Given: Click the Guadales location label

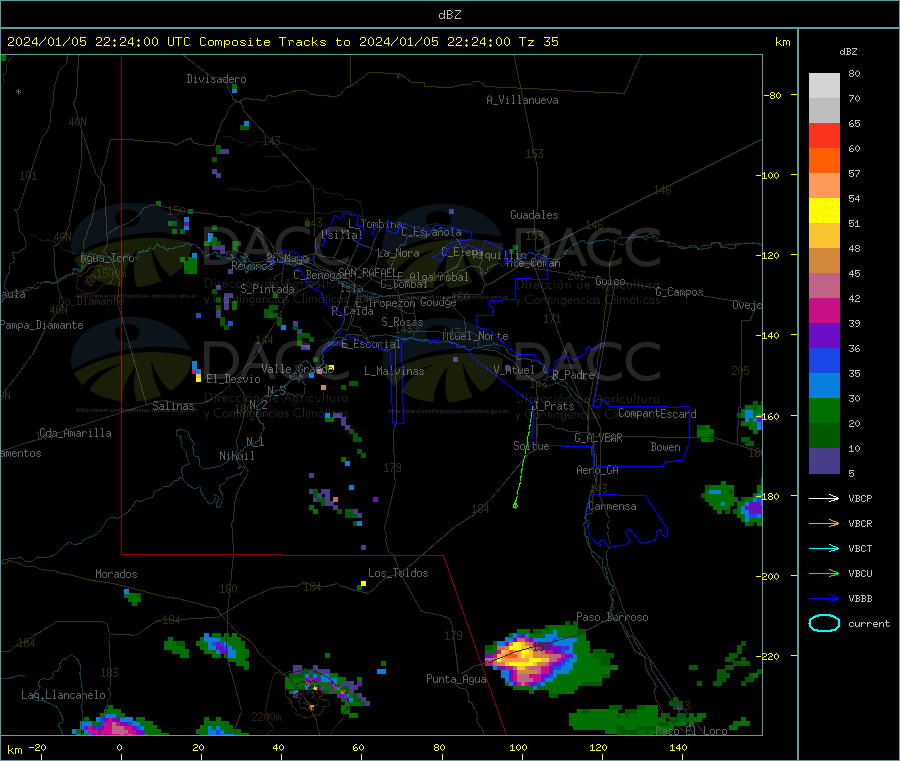Looking at the screenshot, I should [534, 215].
